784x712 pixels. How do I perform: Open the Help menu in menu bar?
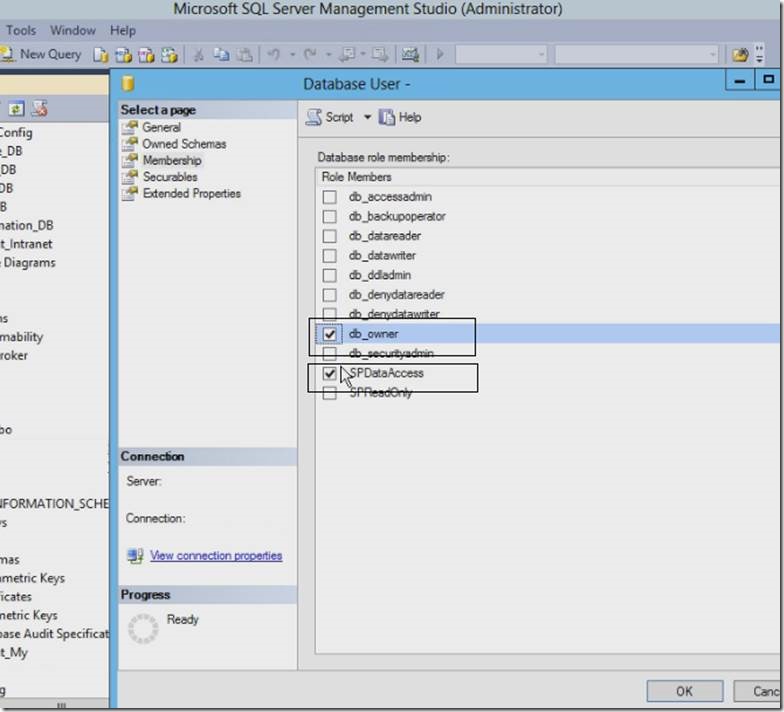click(123, 30)
